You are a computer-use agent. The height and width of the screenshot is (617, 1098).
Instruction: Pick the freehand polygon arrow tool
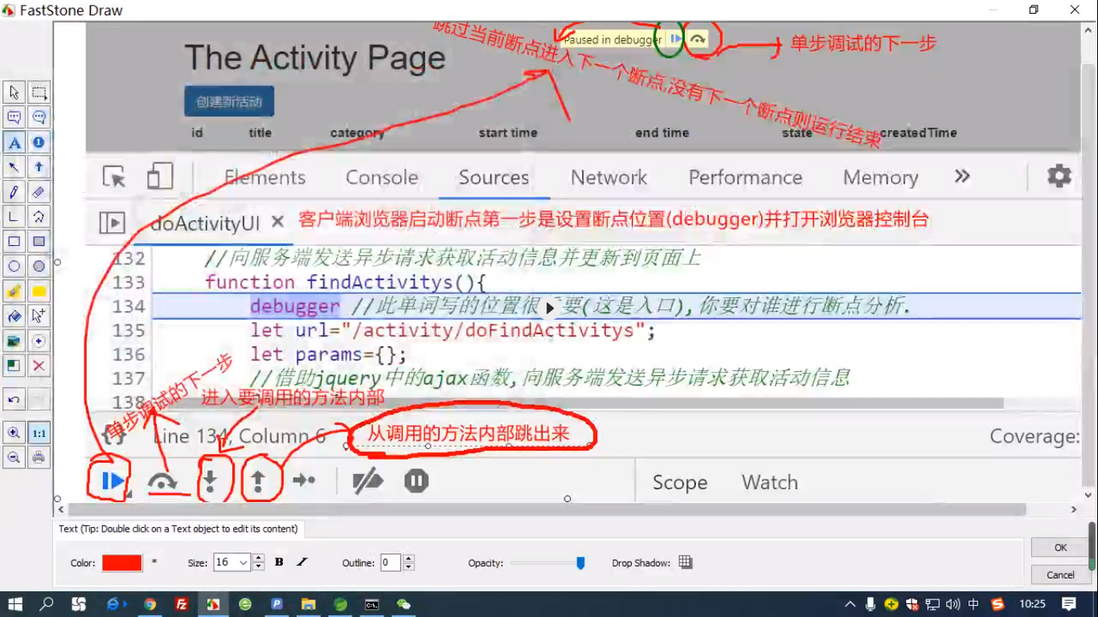point(39,216)
